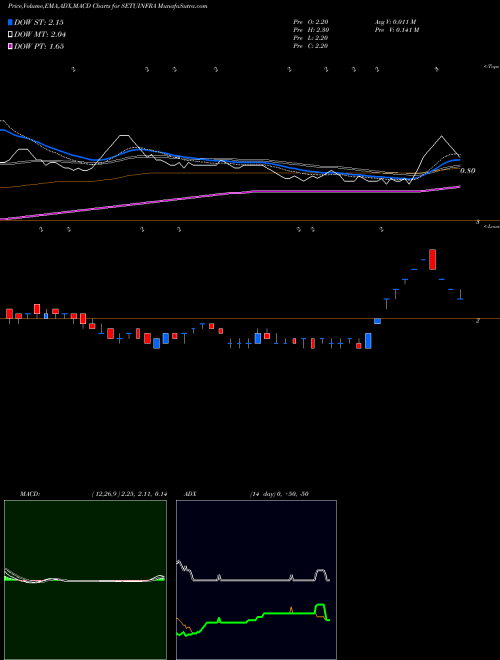Viewport: 500px width, 660px height.
Task: Click the white DOW MT legend swatch
Action: (x=10, y=35)
